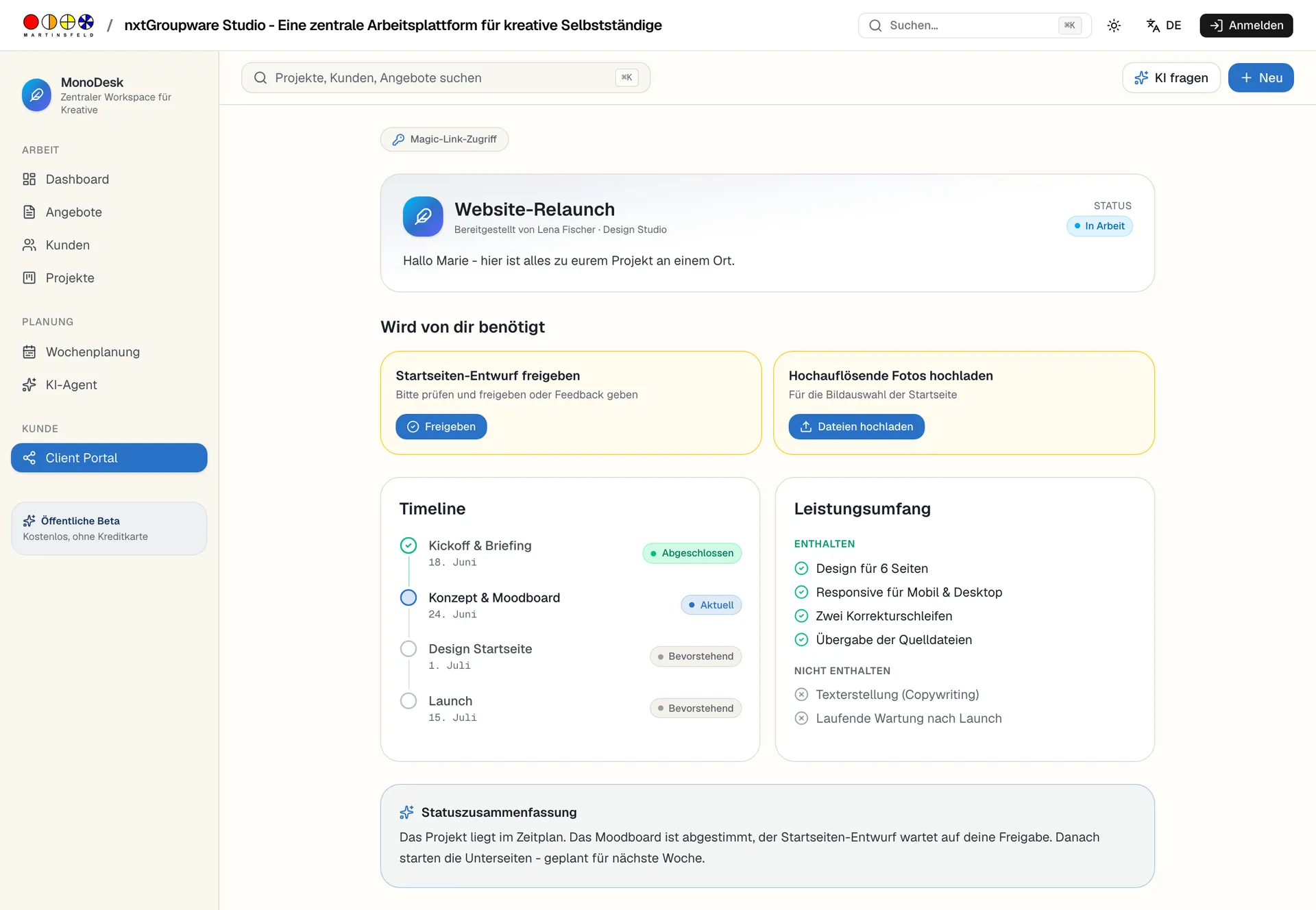Click the 'Texterstellung (Copywriting)' text

point(897,695)
